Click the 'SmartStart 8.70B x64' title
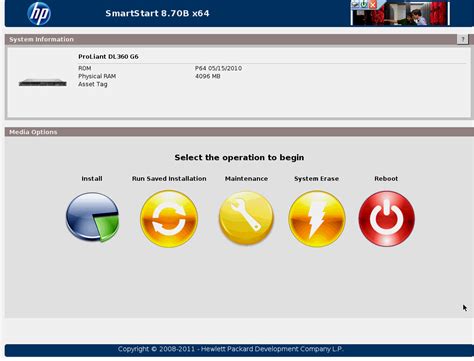Screen dimensions: 474x361 (157, 13)
